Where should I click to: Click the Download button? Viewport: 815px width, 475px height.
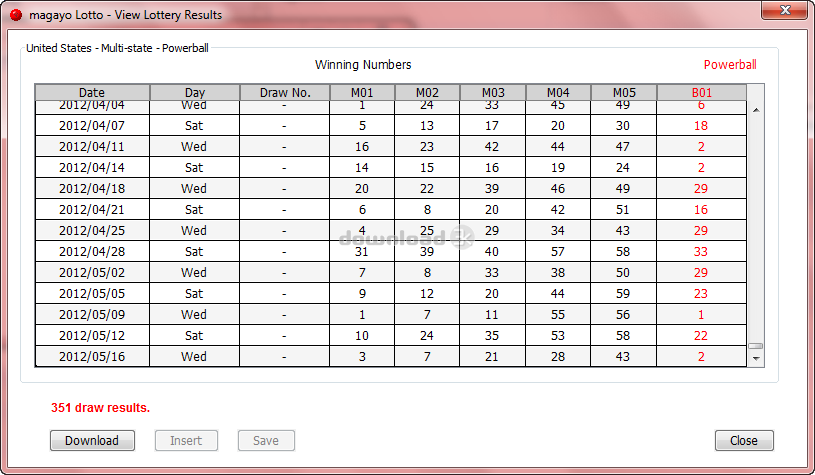(92, 440)
